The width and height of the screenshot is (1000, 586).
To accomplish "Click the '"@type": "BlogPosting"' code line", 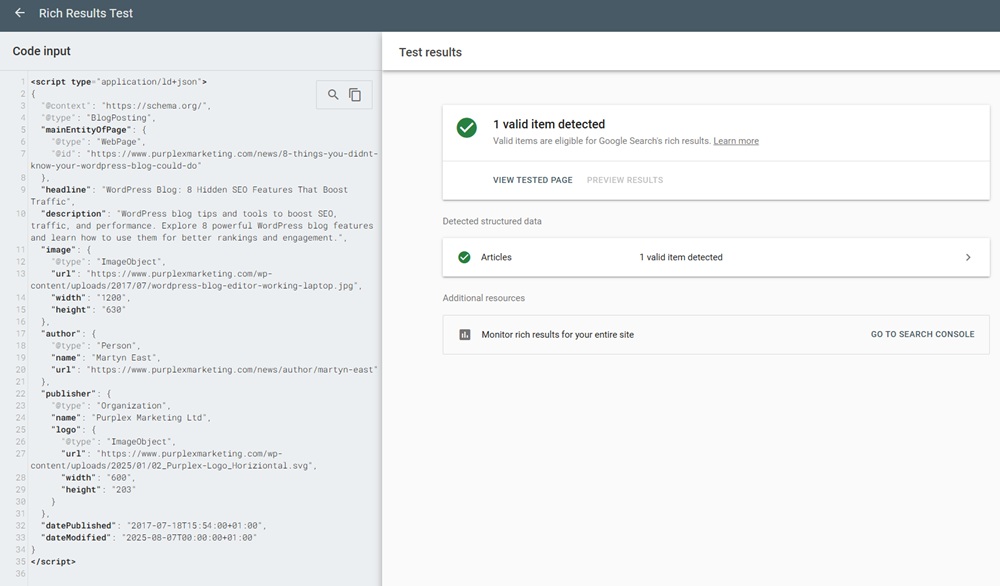I will (98, 117).
